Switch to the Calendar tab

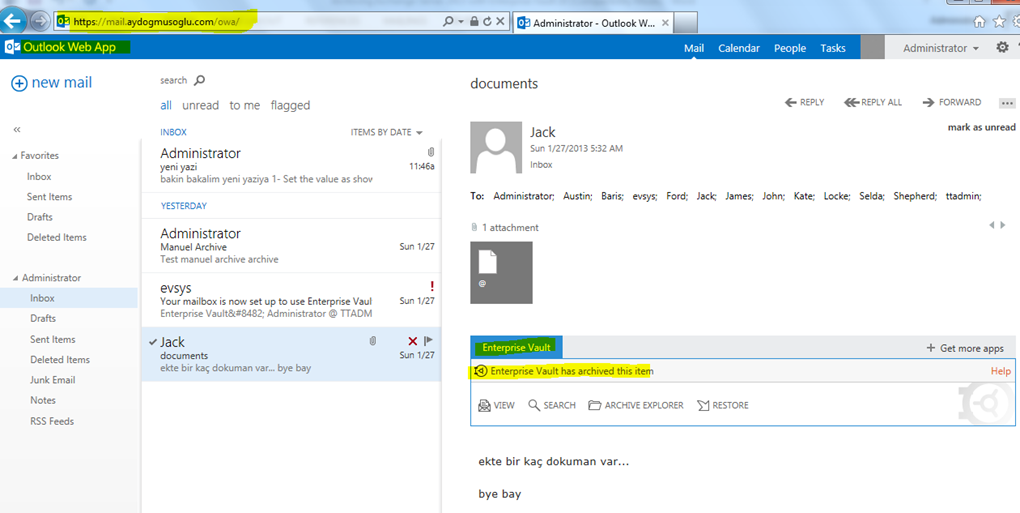tap(739, 48)
